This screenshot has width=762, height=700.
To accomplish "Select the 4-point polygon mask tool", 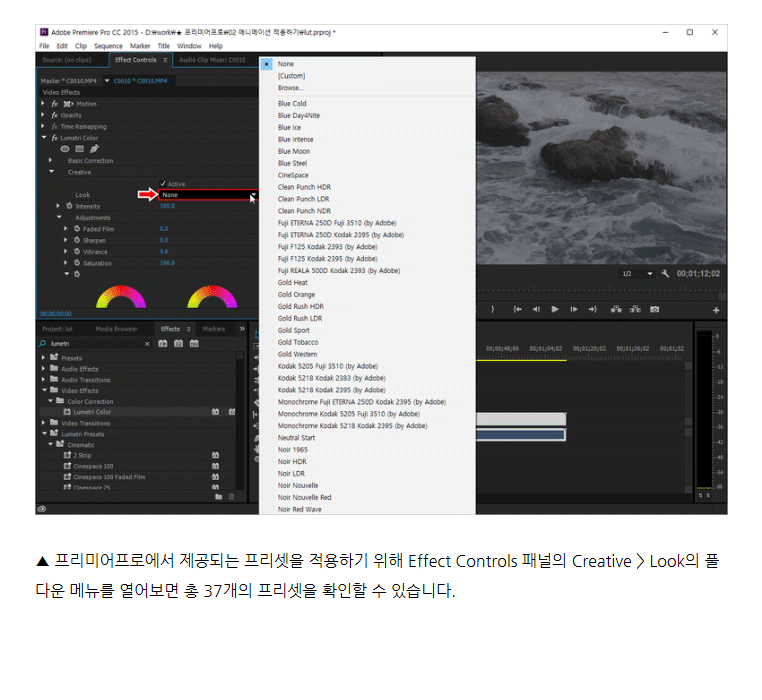I will pos(80,149).
